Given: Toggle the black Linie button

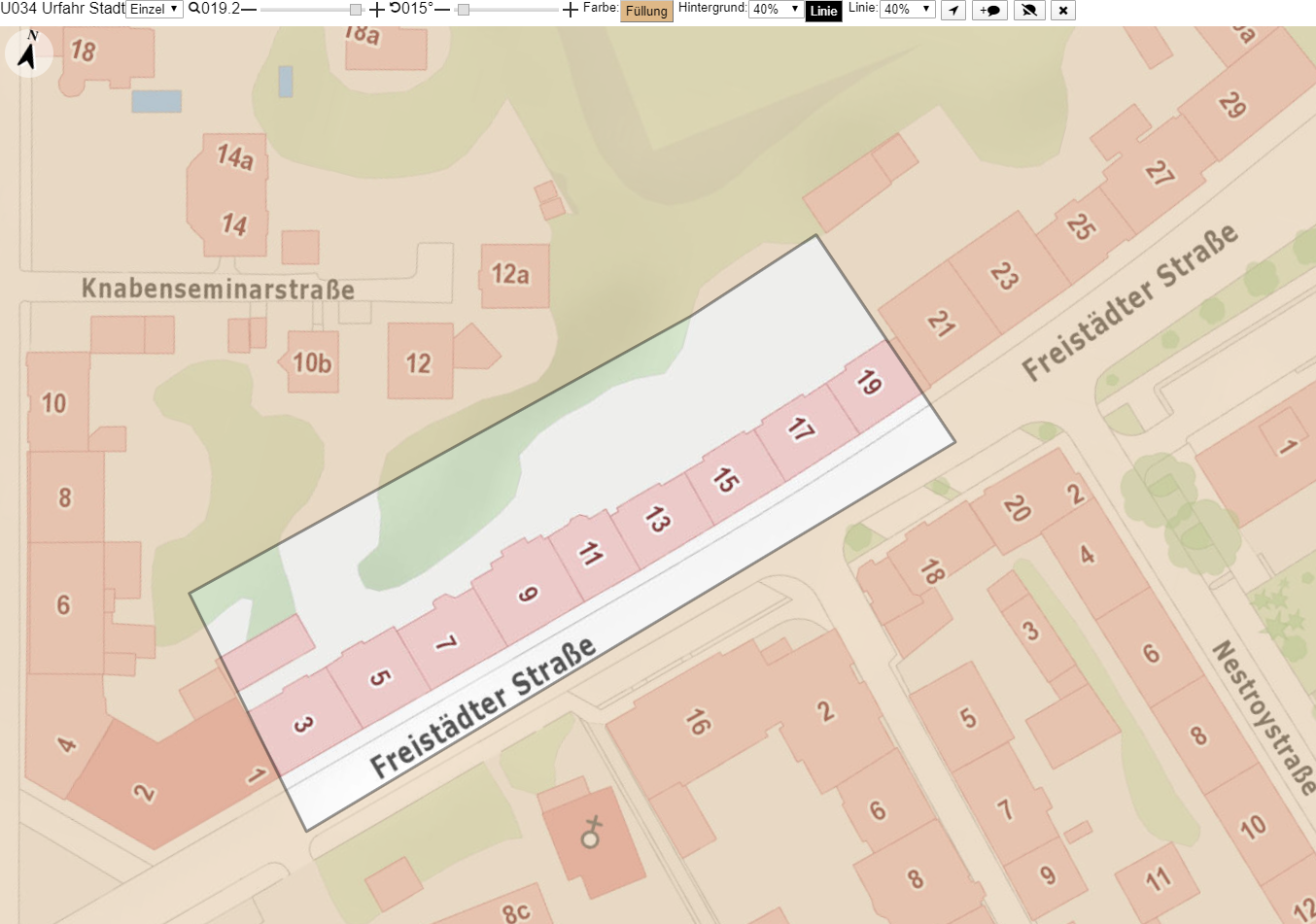Looking at the screenshot, I should 823,11.
